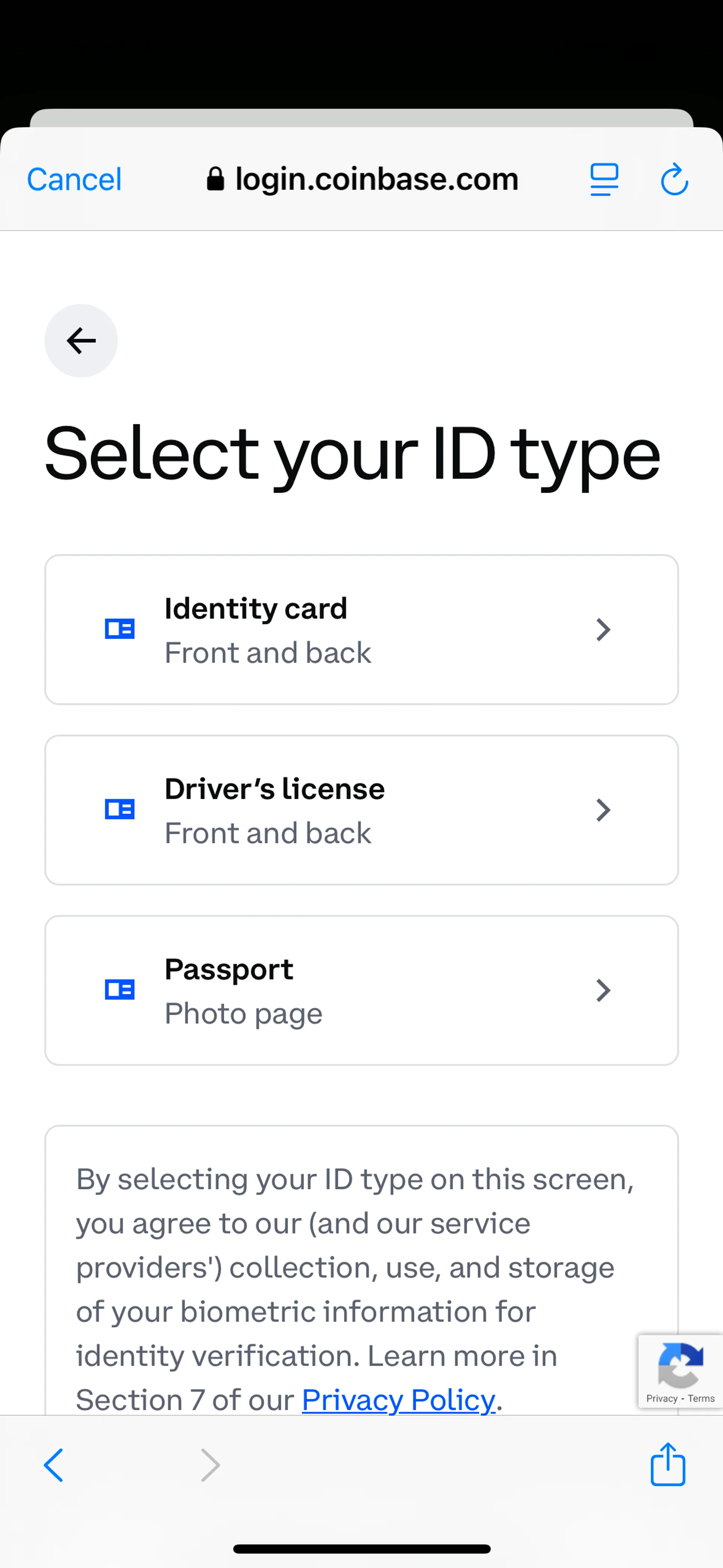The height and width of the screenshot is (1568, 723).
Task: Reload the Coinbase login page
Action: 674,180
